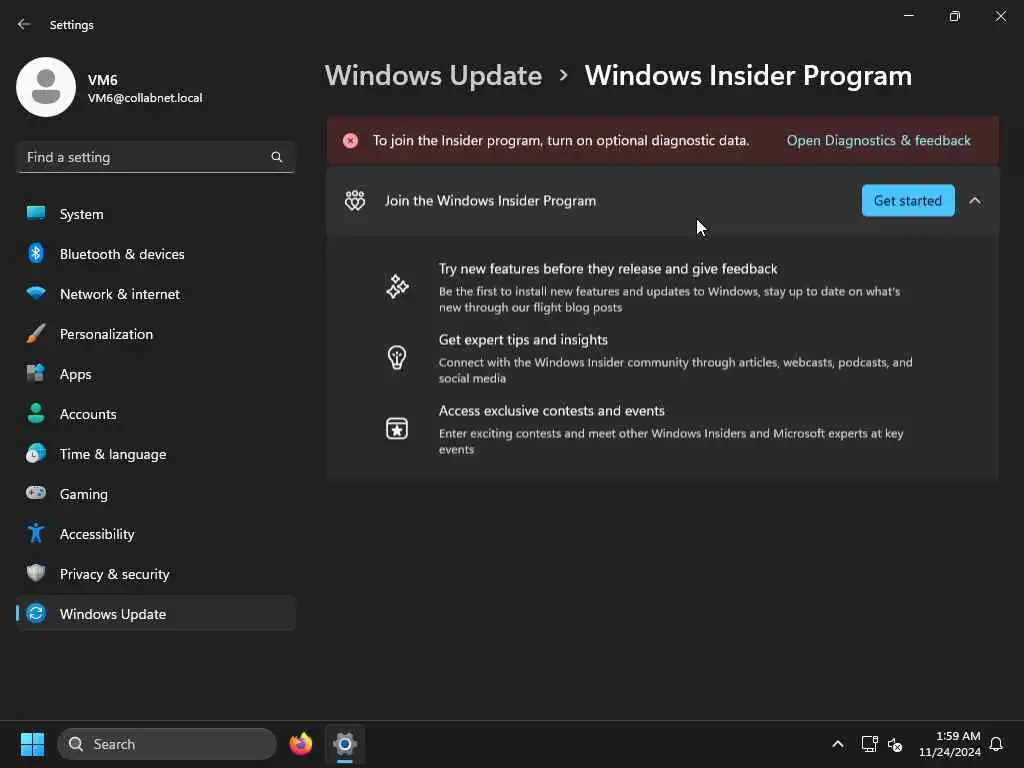Viewport: 1024px width, 768px height.
Task: Open Bluetooth & devices settings
Action: point(155,254)
